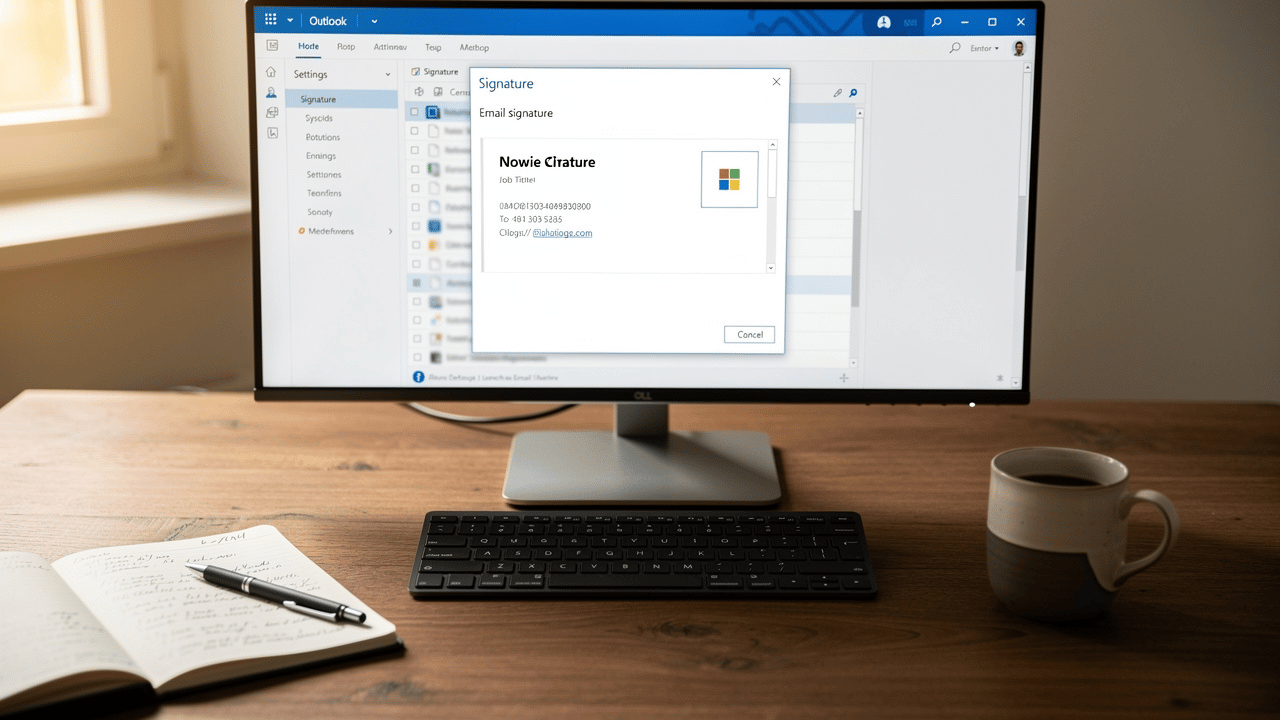Tick the checkbox of the highlighted top row
The height and width of the screenshot is (720, 1280).
point(415,113)
